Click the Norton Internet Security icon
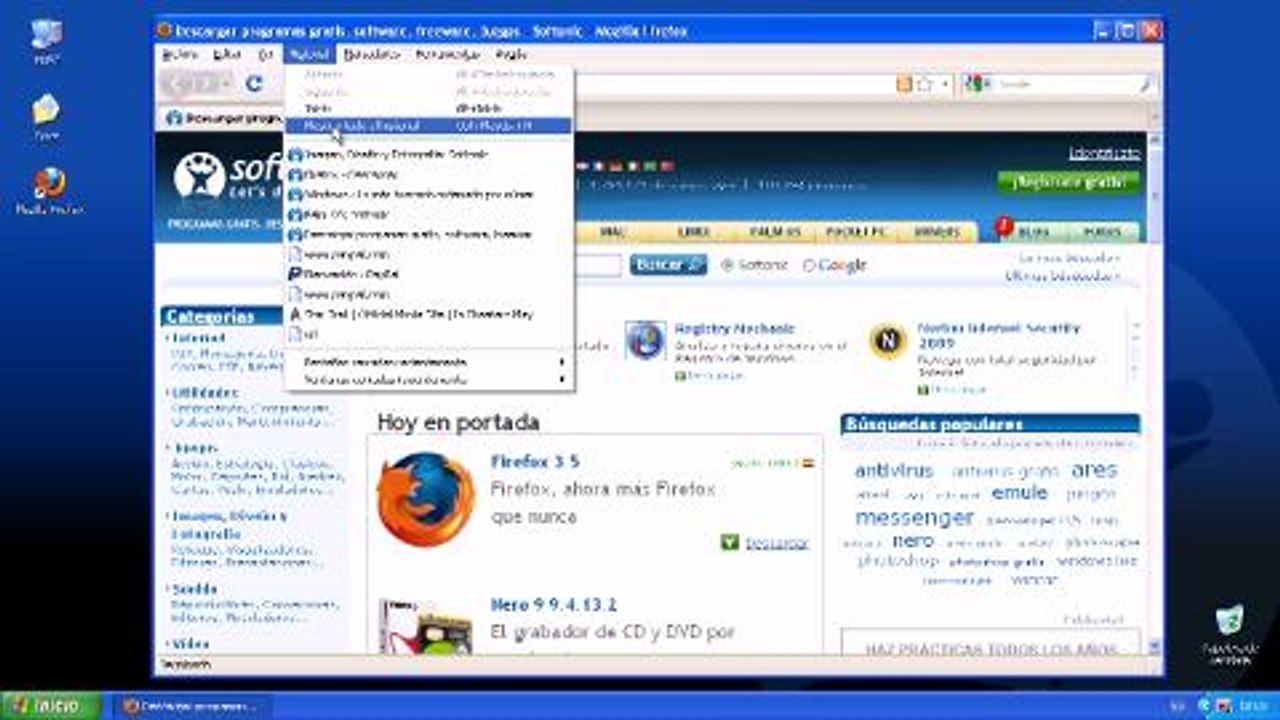 [x=887, y=340]
